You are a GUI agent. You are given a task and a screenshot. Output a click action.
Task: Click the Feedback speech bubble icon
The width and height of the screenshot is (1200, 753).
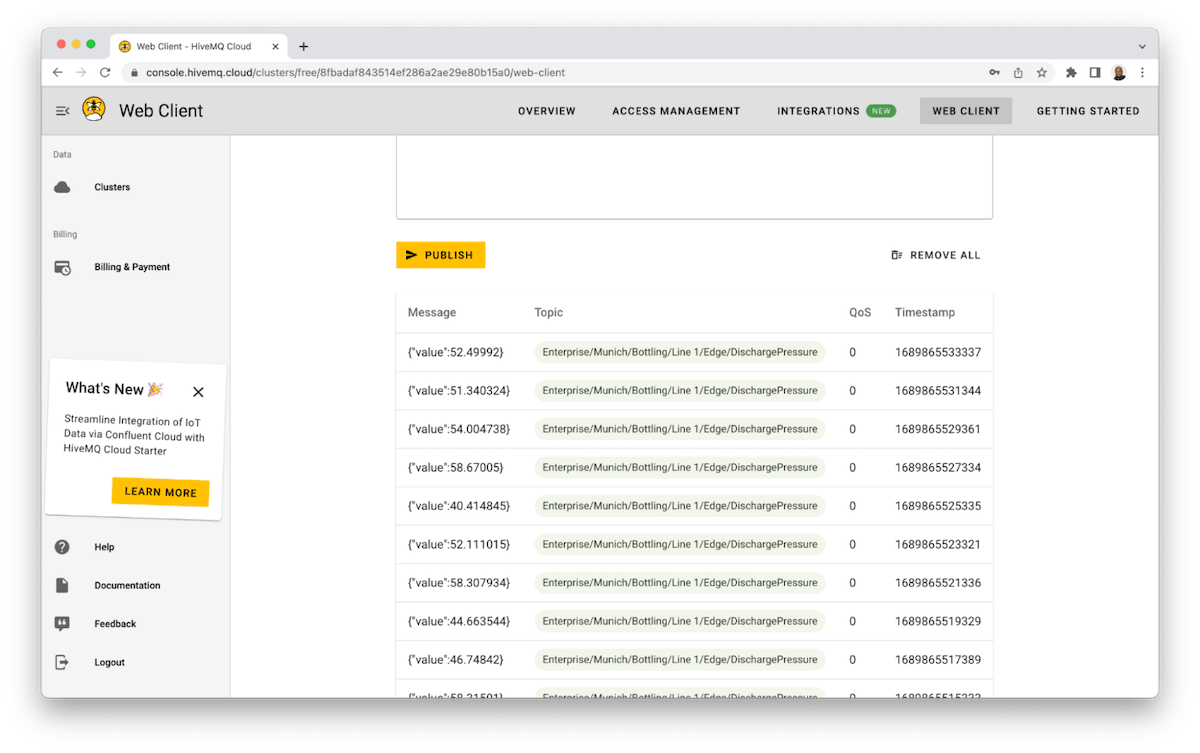click(62, 624)
